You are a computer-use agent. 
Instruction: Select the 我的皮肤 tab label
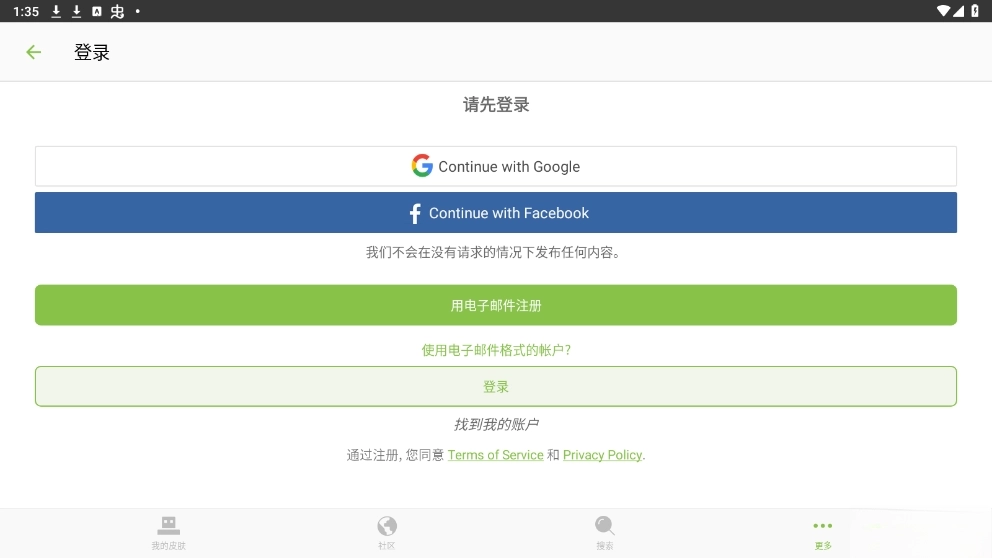[x=168, y=546]
